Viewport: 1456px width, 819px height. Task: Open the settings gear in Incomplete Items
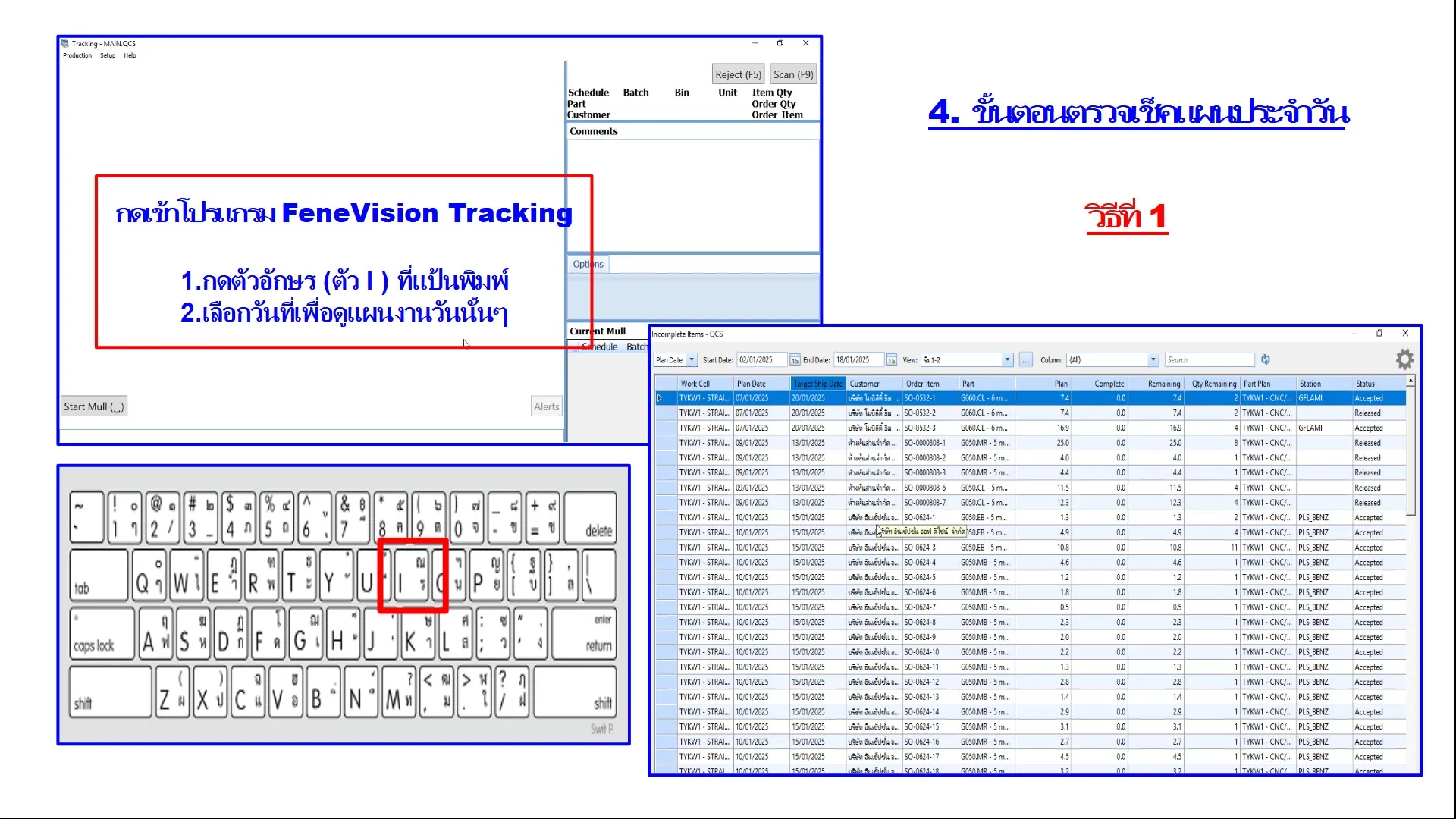pos(1404,359)
